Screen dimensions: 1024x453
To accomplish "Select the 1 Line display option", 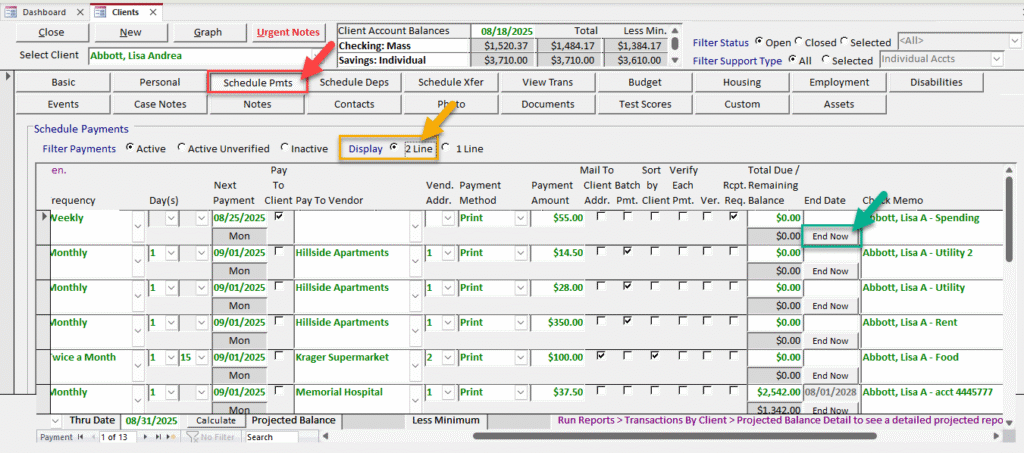I will 446,149.
